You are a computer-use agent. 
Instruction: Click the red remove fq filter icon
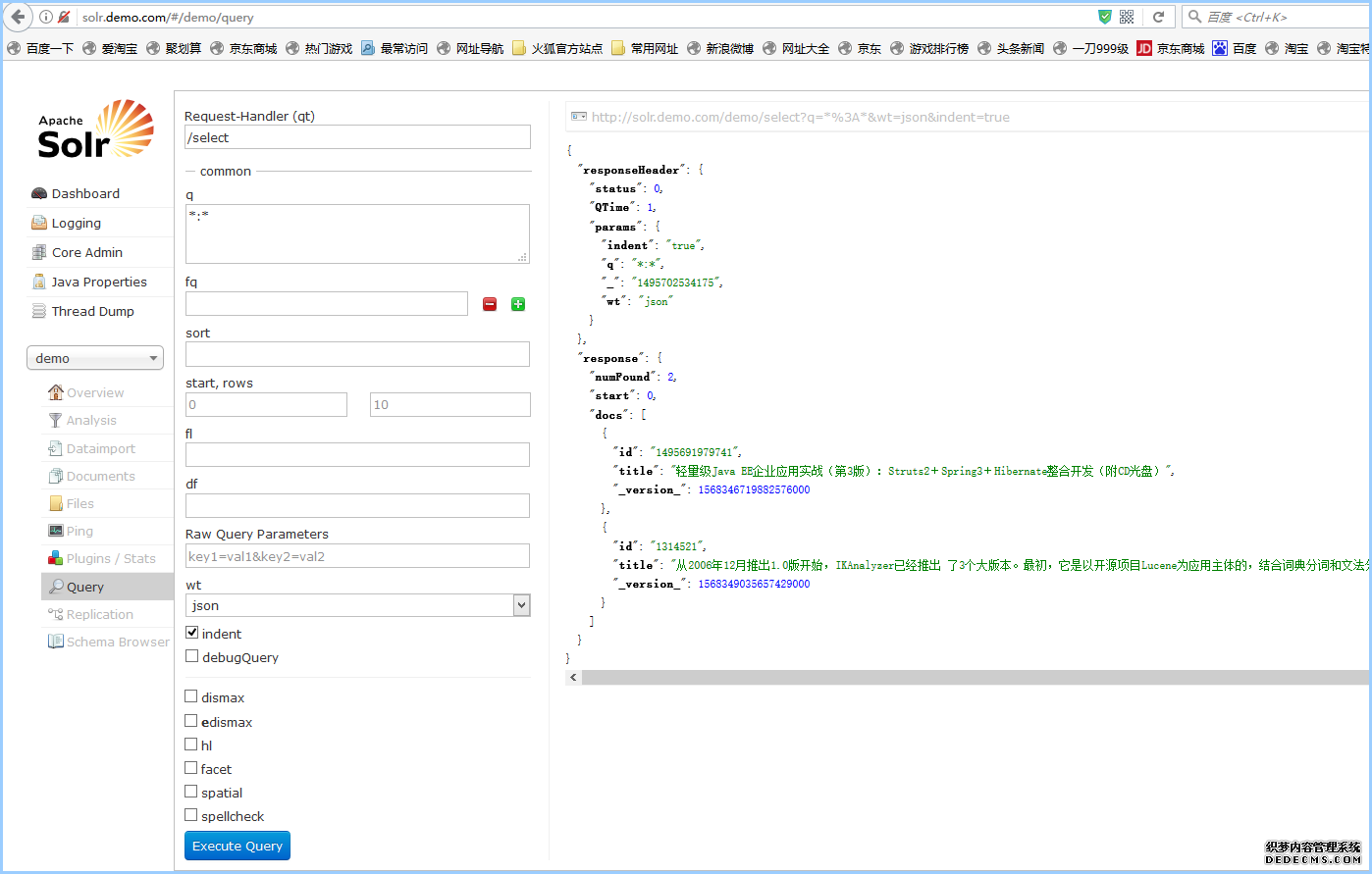coord(490,304)
